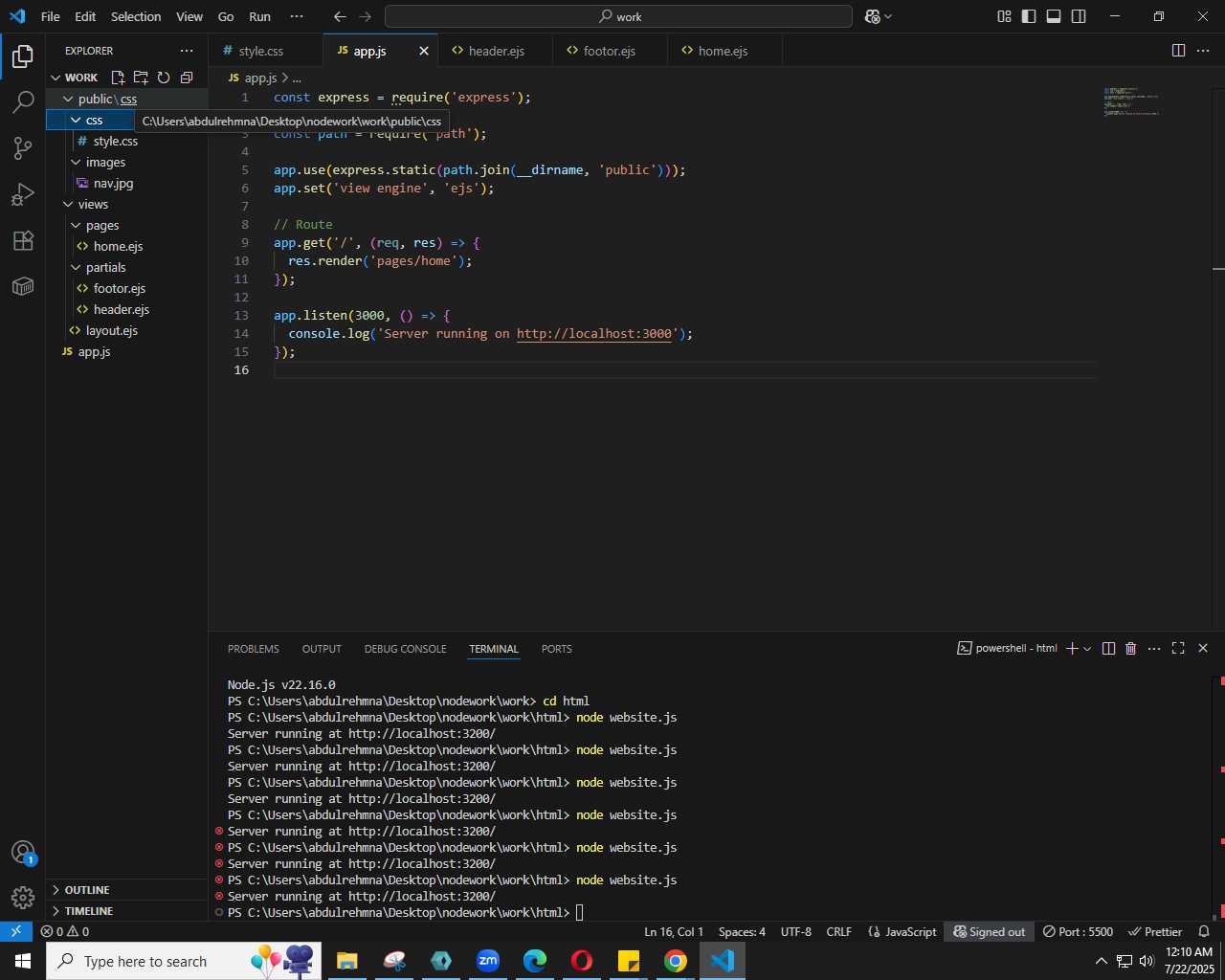Go back with the navigation arrow
Viewport: 1225px width, 980px height.
[340, 16]
